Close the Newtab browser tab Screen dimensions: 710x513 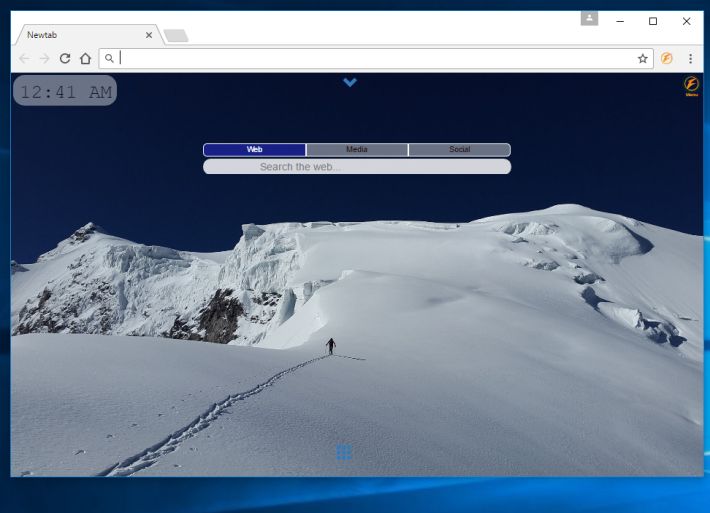click(149, 35)
